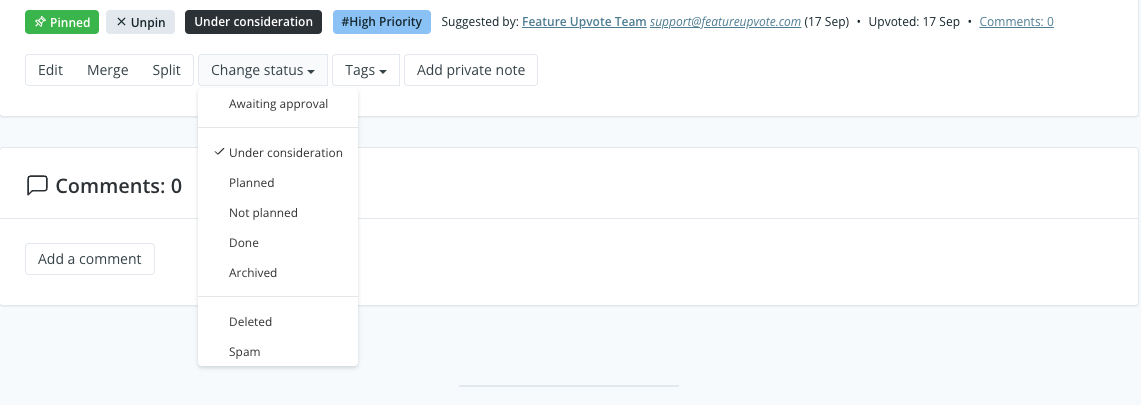Click the speech bubble icon beside Comments
The height and width of the screenshot is (405, 1141).
[37, 185]
